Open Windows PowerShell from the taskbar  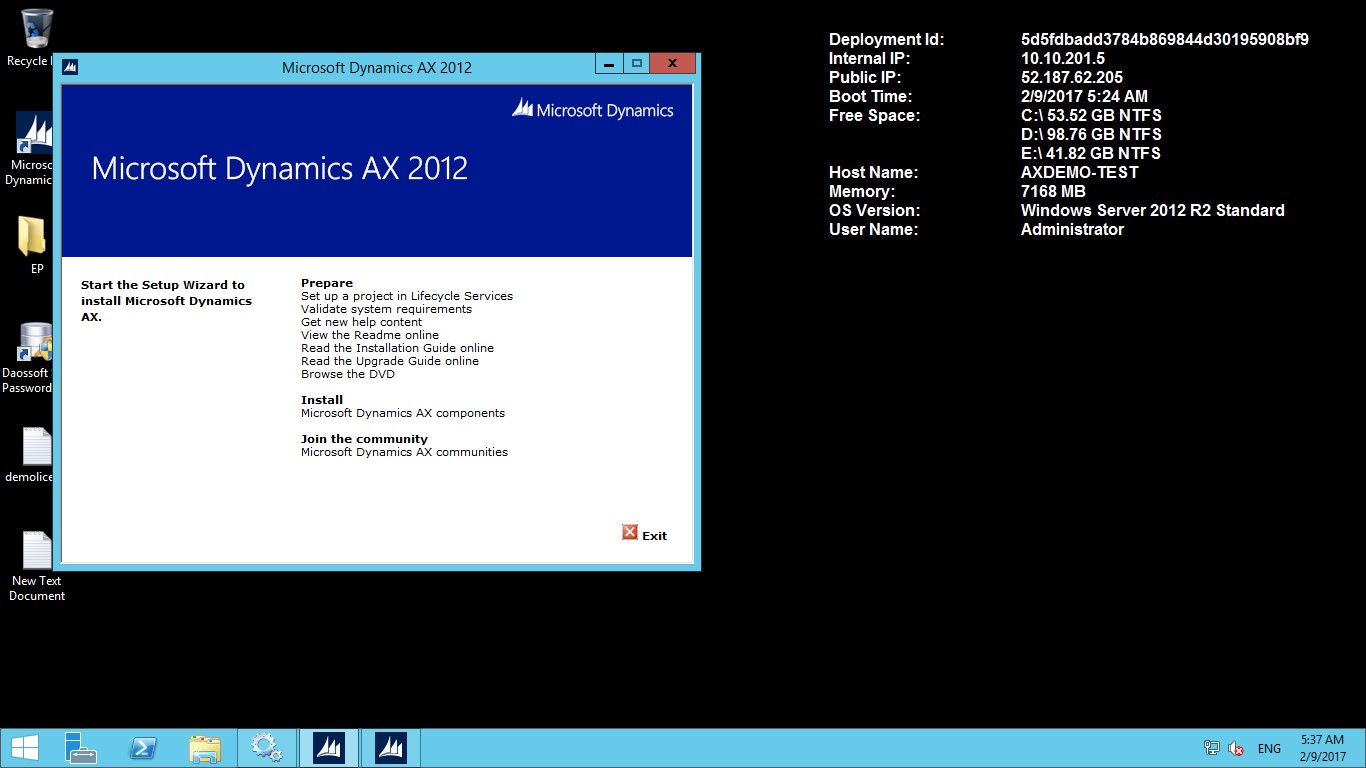pos(143,747)
